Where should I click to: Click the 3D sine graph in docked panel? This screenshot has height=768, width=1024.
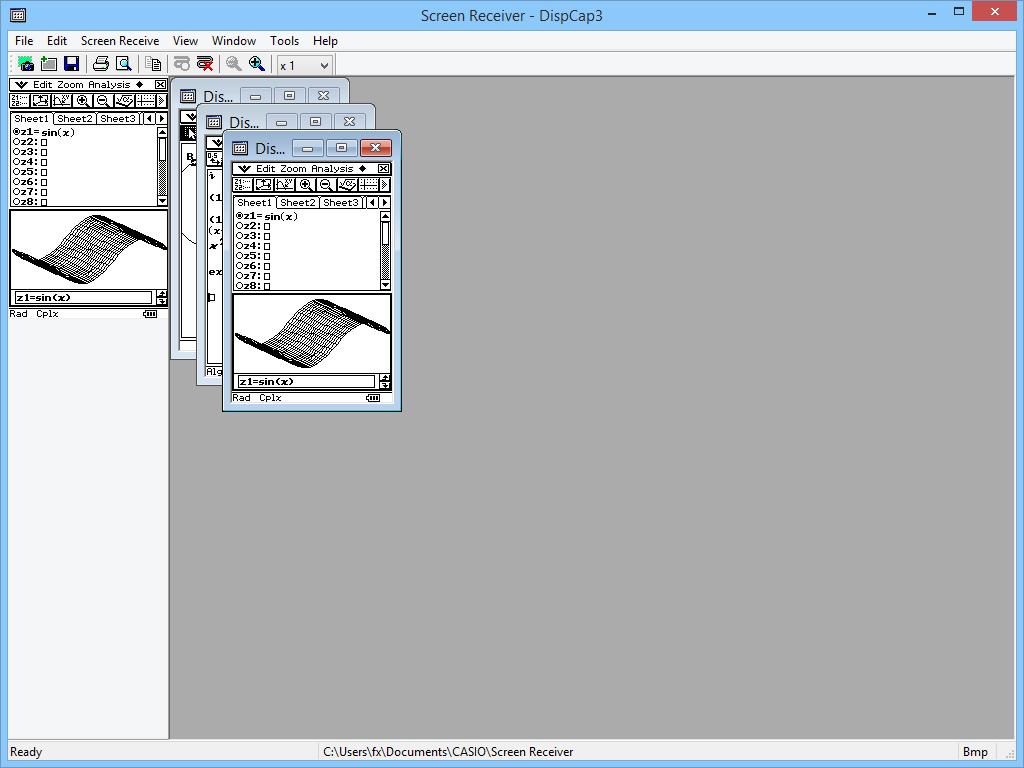(89, 249)
